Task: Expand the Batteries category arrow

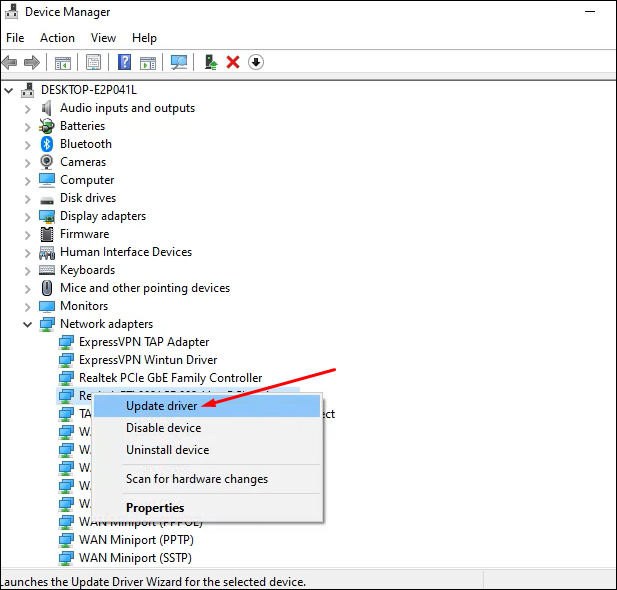Action: (28, 127)
